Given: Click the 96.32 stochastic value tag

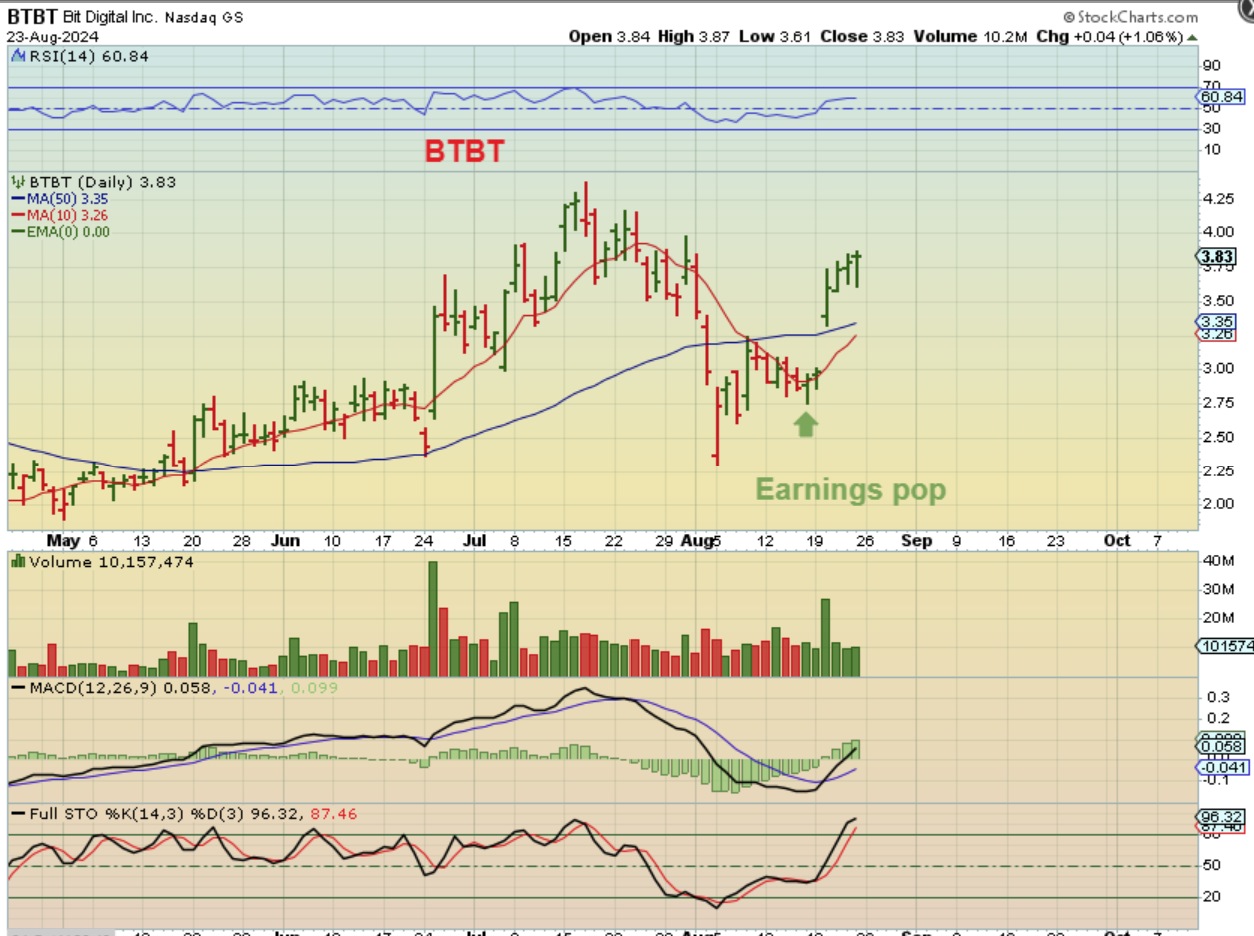Looking at the screenshot, I should click(x=1221, y=816).
